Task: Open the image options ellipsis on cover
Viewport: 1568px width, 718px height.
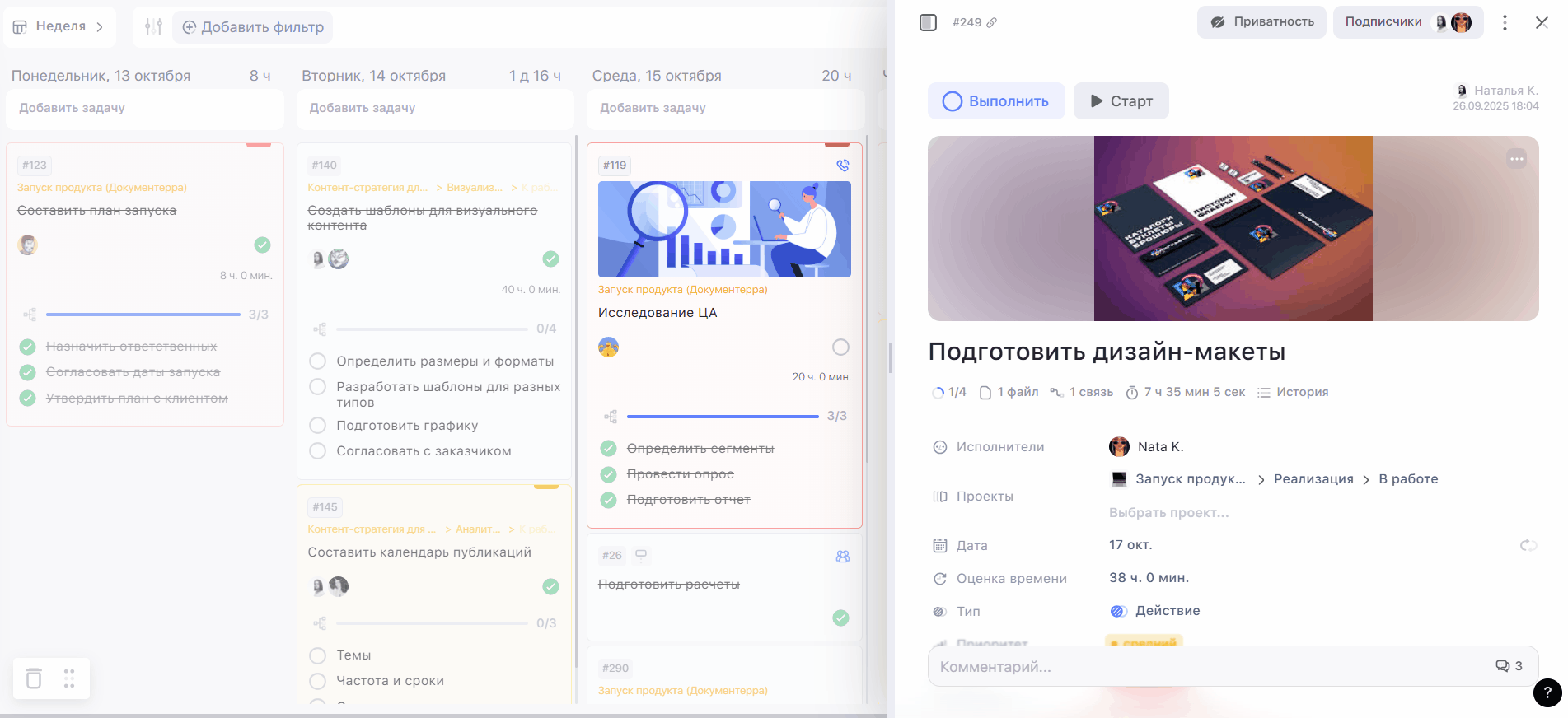Action: 1516,159
